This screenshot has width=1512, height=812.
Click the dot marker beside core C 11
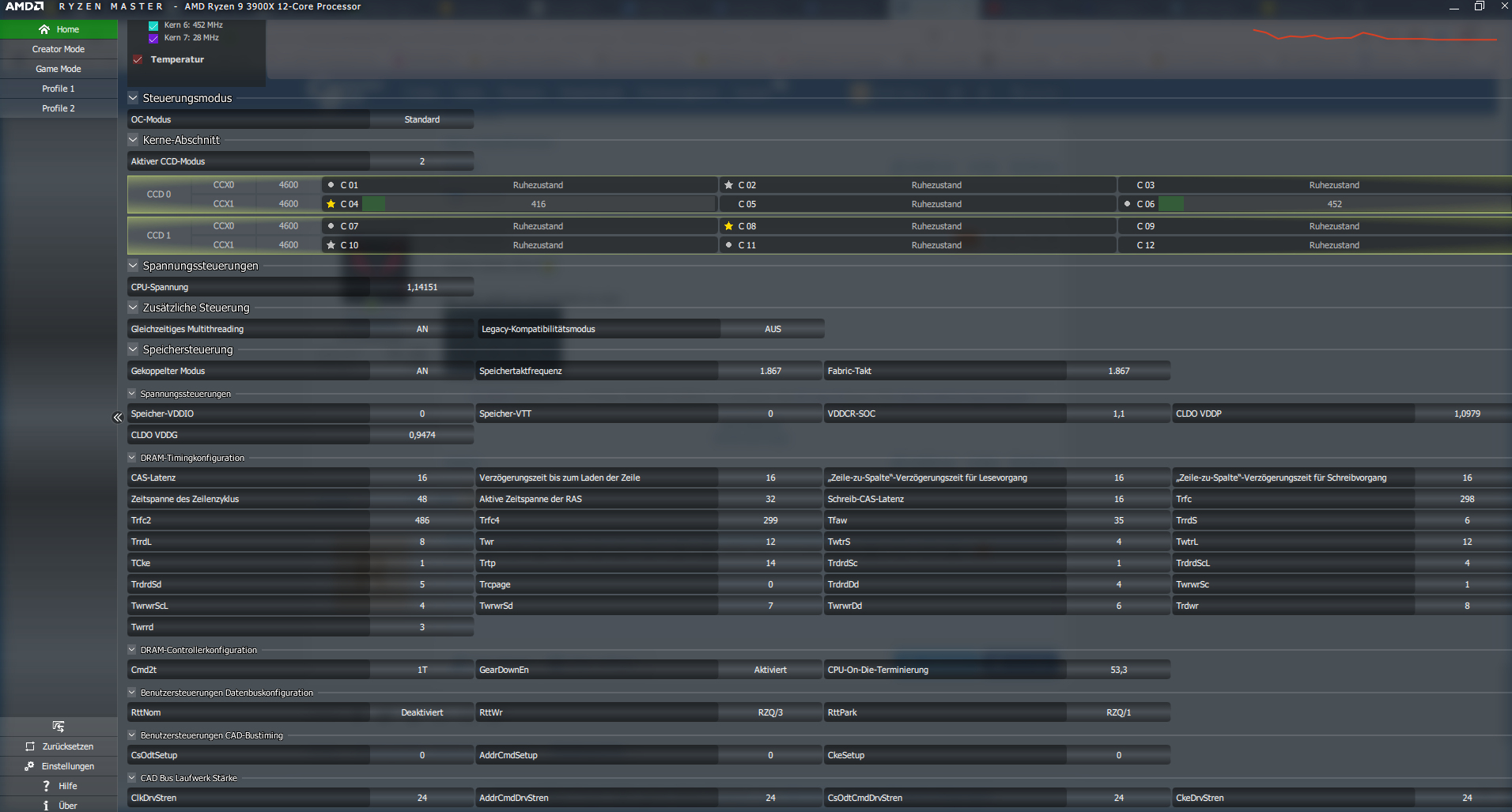[729, 245]
